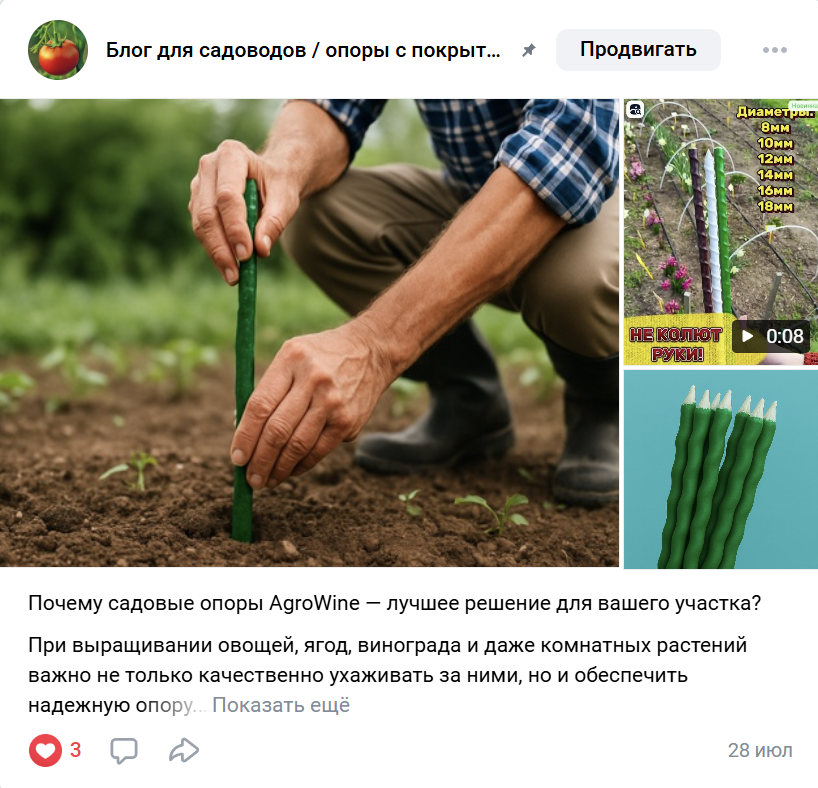The image size is (818, 788).
Task: Share the post using the arrow icon
Action: click(x=184, y=750)
